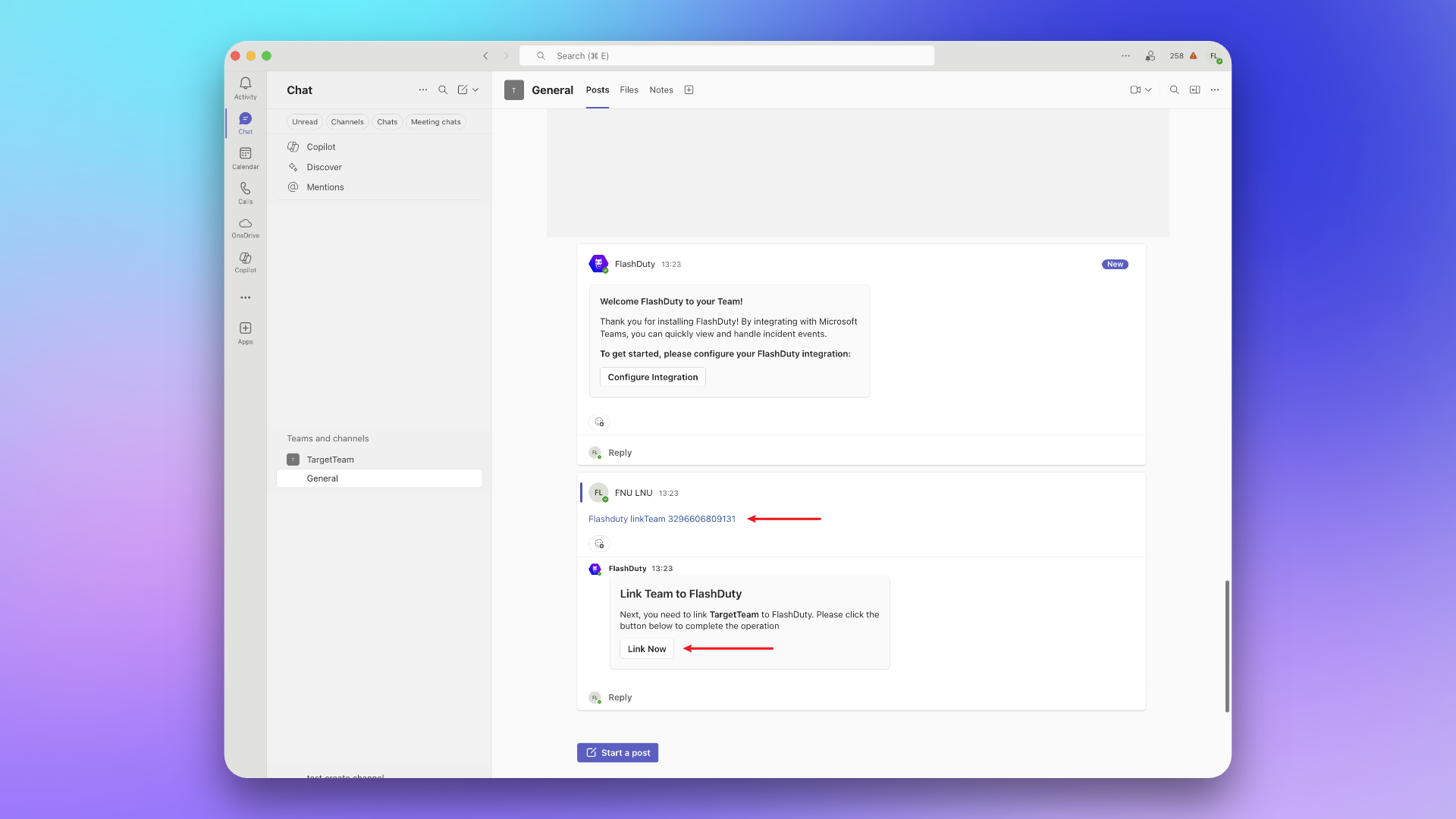The height and width of the screenshot is (819, 1456).
Task: Click the sidebar Copilot icon
Action: click(245, 259)
